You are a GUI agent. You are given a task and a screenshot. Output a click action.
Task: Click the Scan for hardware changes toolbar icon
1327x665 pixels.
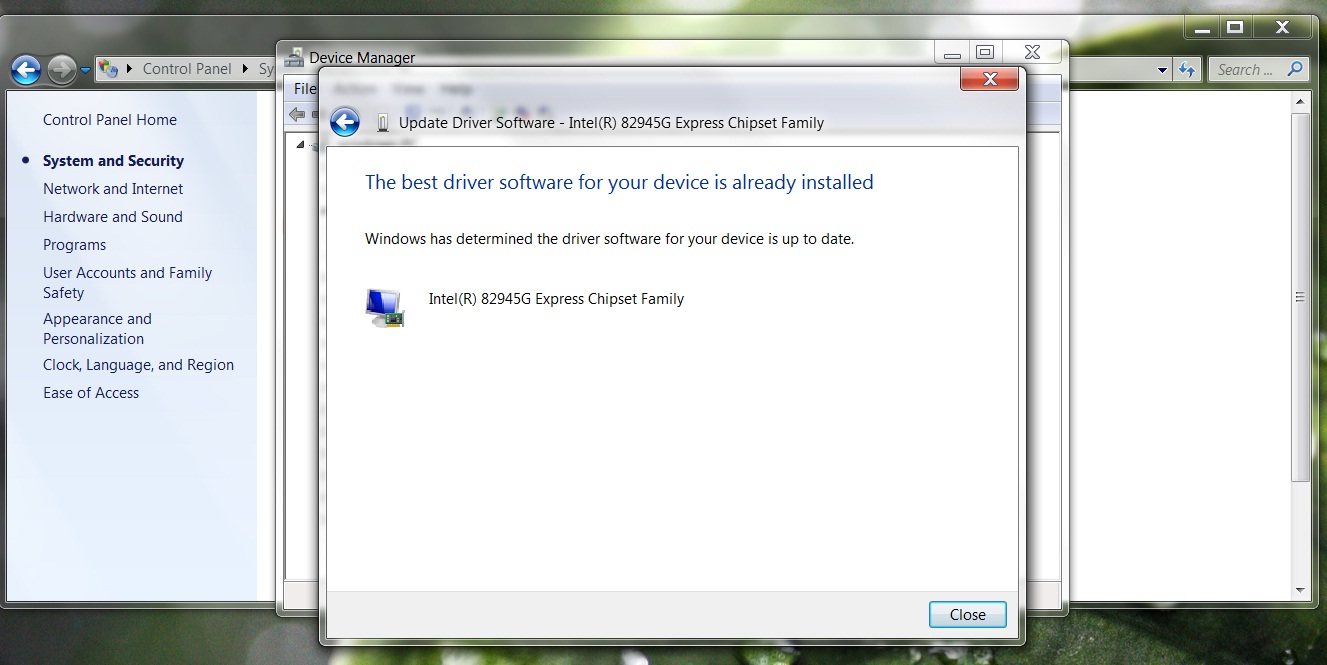point(543,109)
